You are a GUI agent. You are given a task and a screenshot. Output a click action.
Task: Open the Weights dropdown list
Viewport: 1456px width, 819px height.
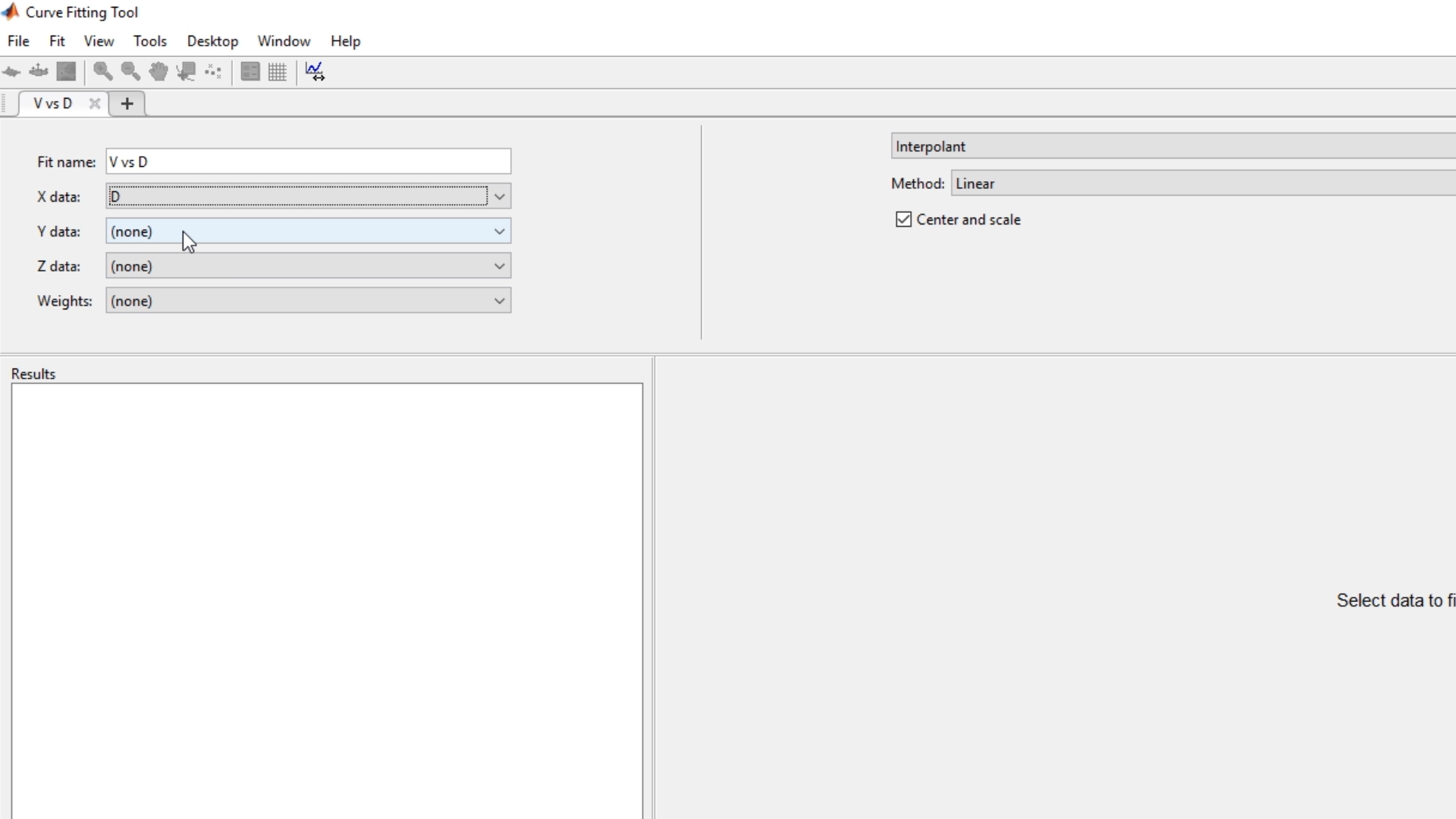(x=499, y=301)
